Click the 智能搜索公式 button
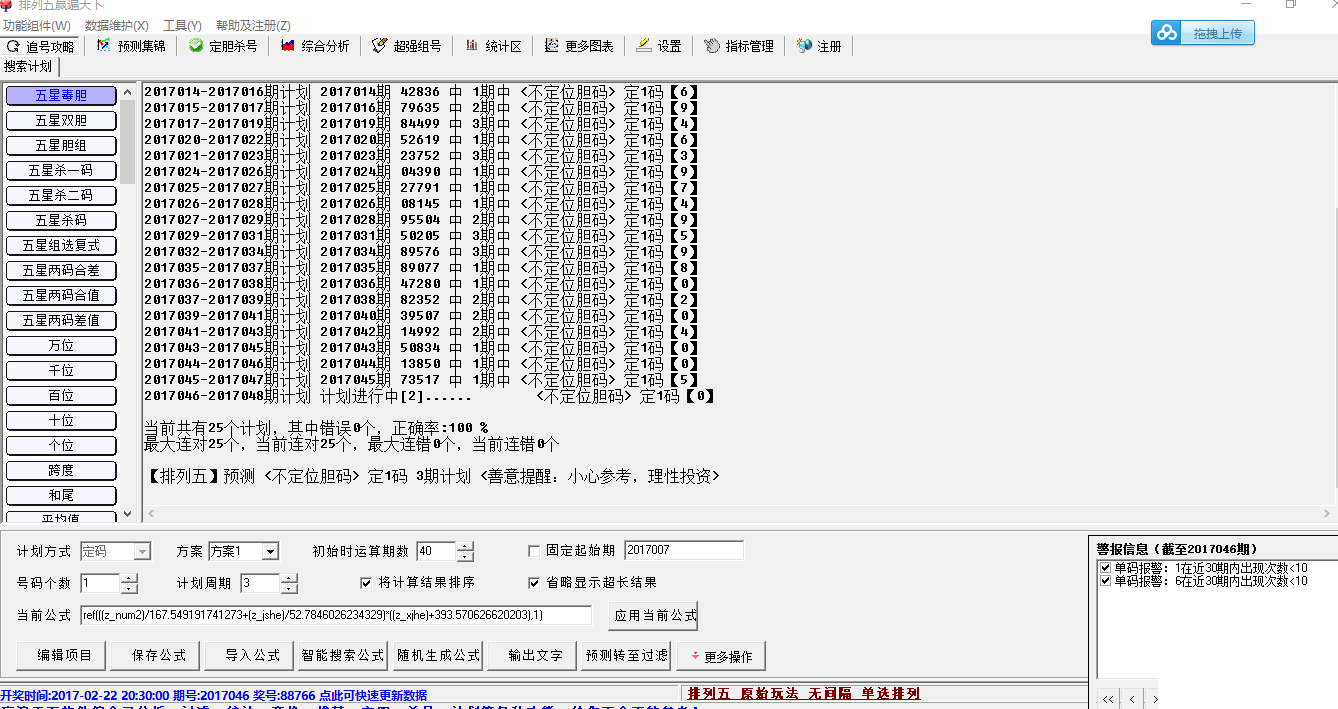Viewport: 1338px width, 709px height. tap(343, 656)
